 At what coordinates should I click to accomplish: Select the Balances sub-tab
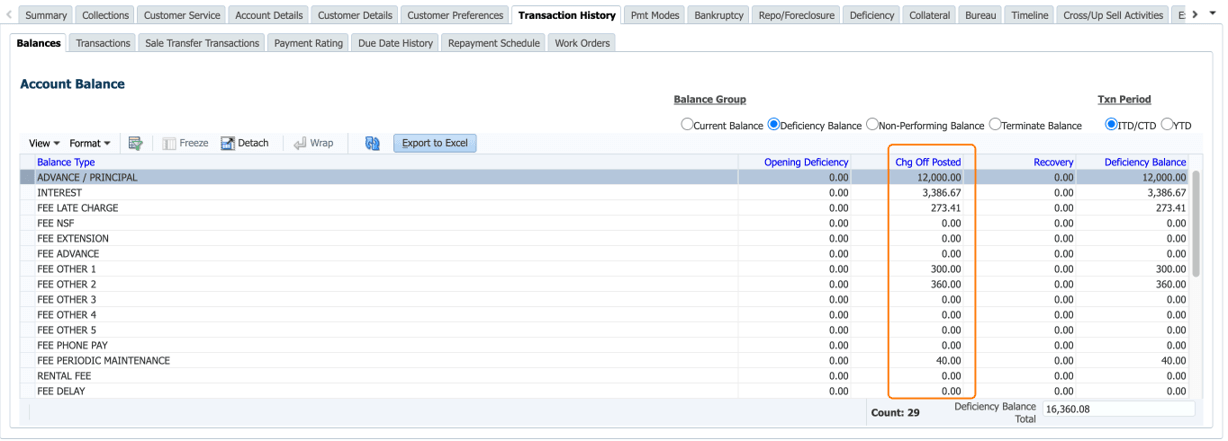39,43
